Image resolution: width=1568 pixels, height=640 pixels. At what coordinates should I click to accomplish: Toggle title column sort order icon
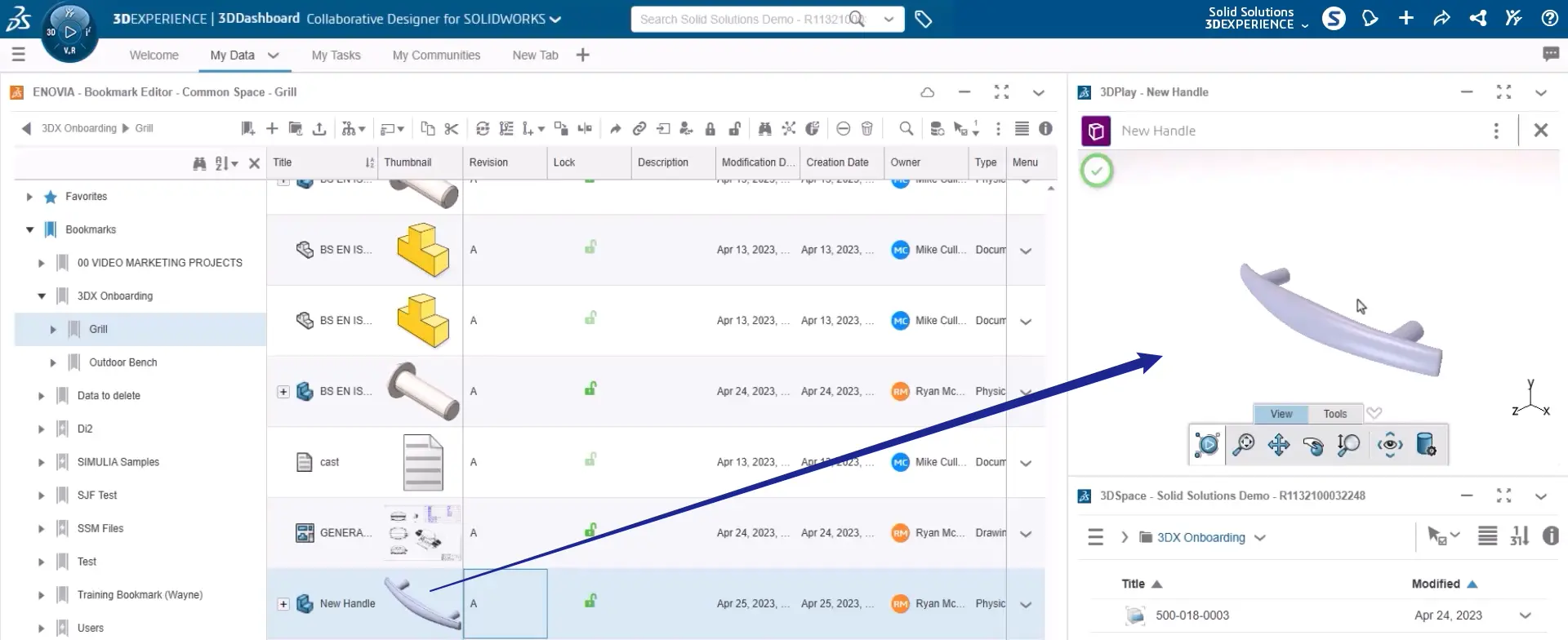370,162
